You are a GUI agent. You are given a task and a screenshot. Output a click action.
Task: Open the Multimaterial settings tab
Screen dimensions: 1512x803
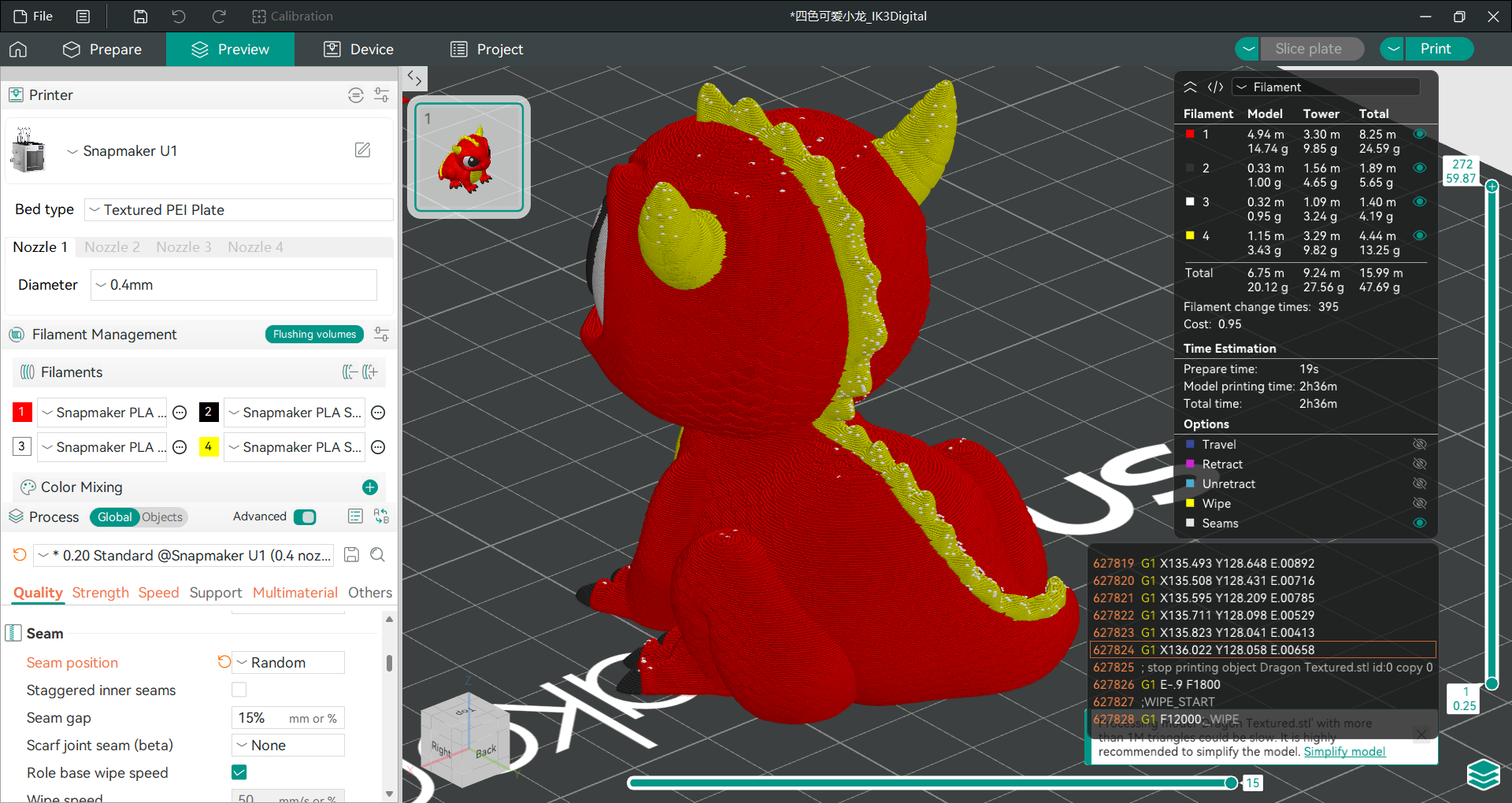[x=295, y=593]
